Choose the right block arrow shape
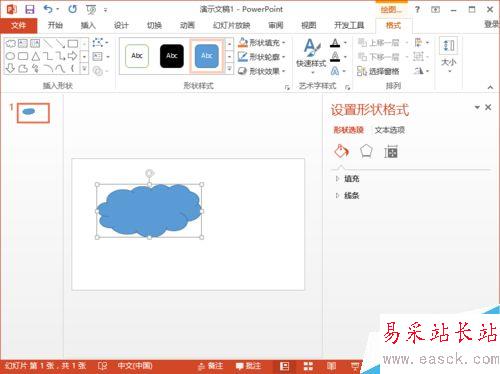This screenshot has height=374, width=500. [73, 56]
